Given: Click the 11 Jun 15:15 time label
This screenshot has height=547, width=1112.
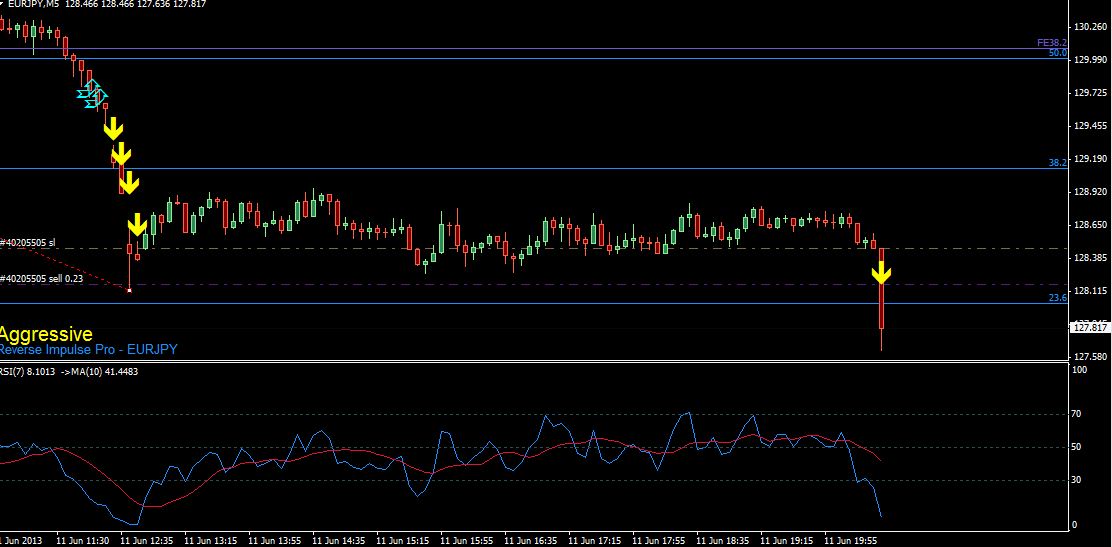Looking at the screenshot, I should (x=403, y=541).
